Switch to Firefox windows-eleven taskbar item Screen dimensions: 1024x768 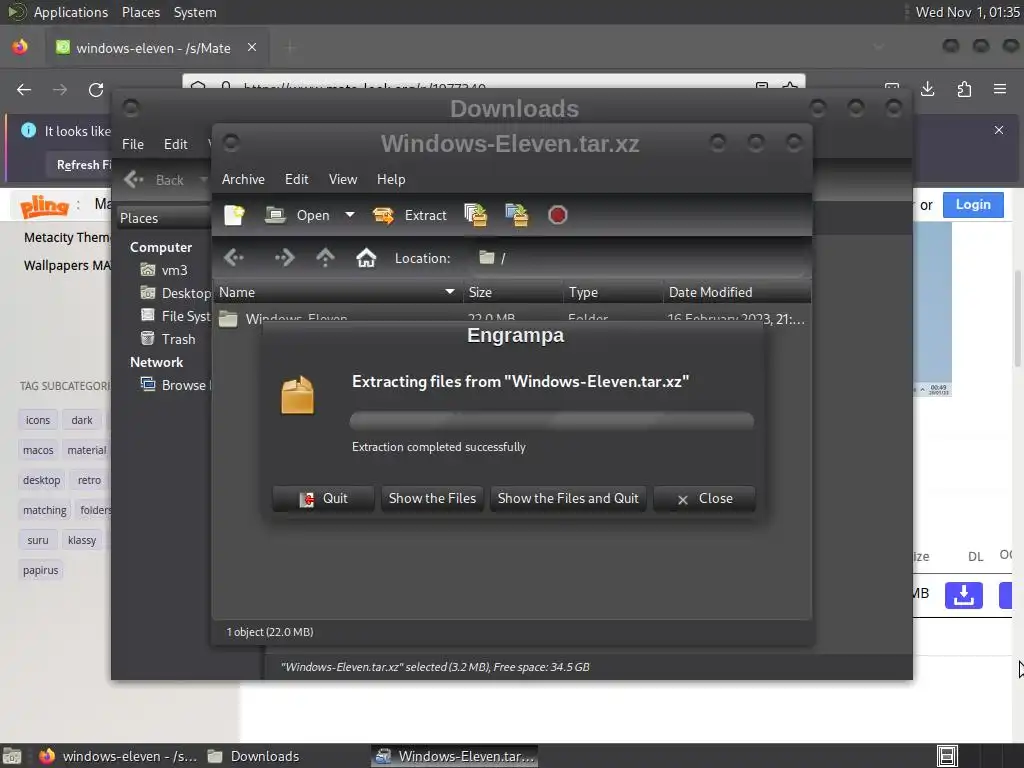pos(118,756)
